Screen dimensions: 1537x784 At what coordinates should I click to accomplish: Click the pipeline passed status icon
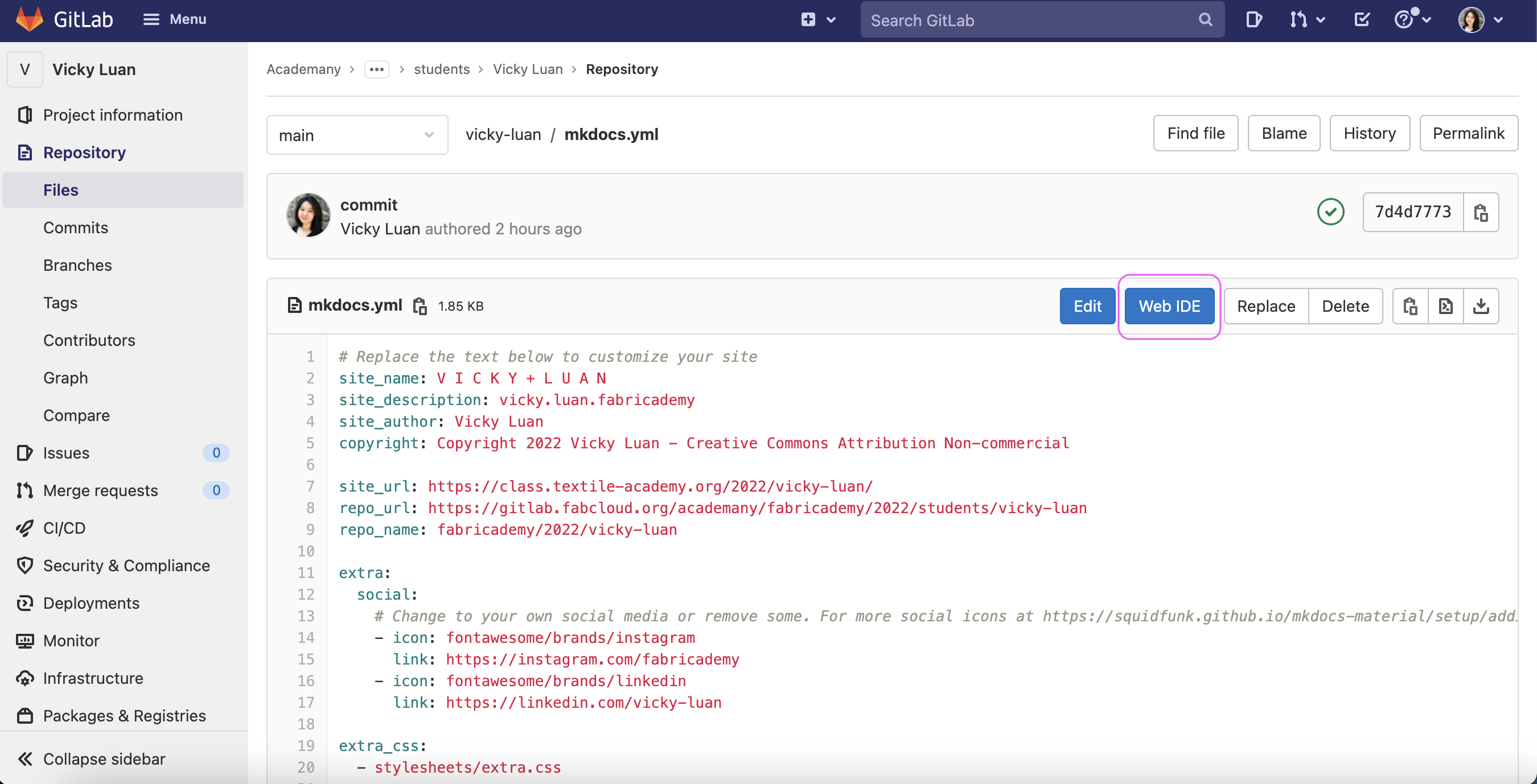pyautogui.click(x=1330, y=212)
